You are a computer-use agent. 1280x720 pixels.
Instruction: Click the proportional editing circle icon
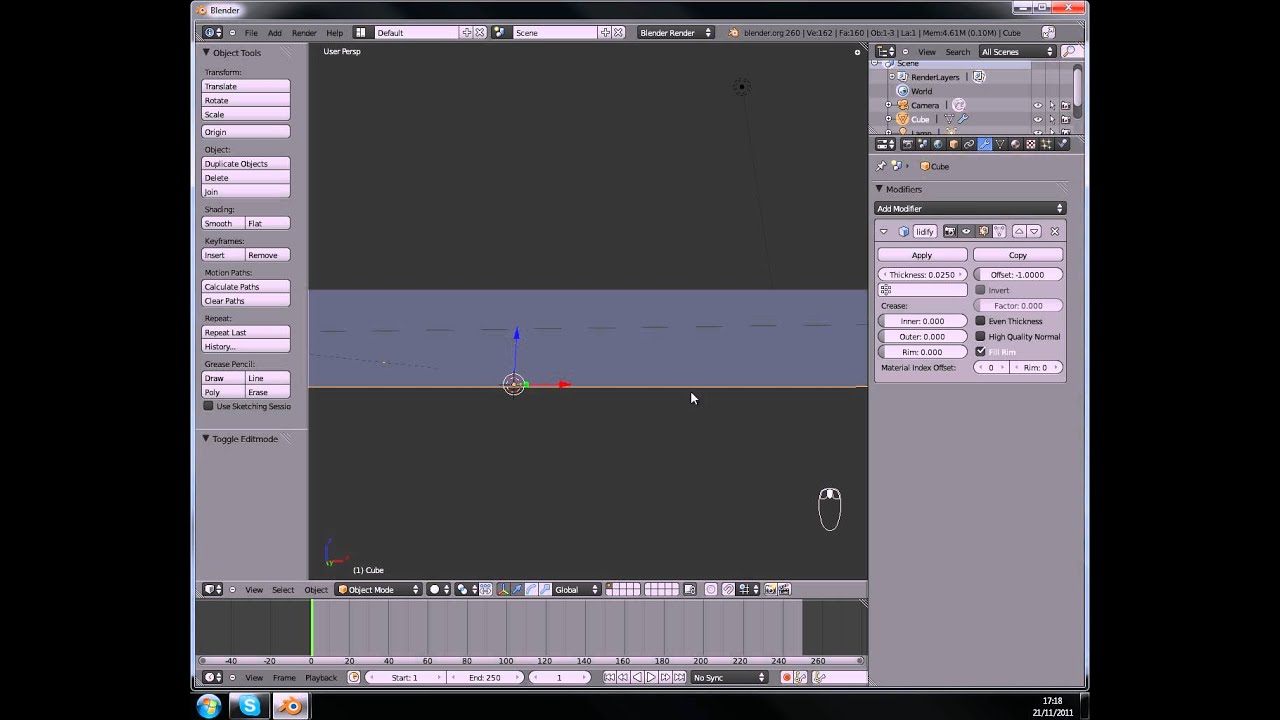pyautogui.click(x=711, y=589)
